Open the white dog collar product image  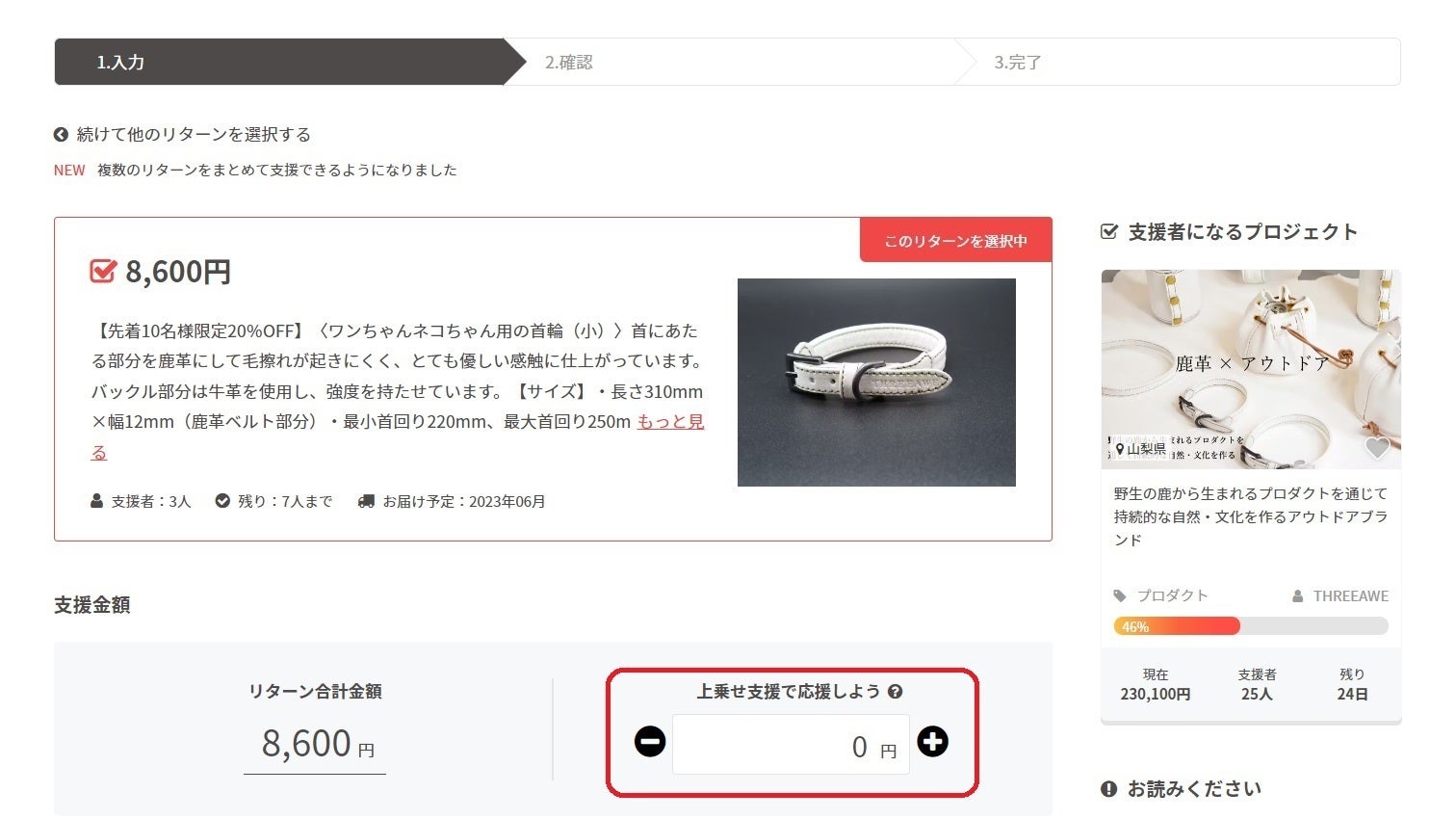[x=876, y=383]
